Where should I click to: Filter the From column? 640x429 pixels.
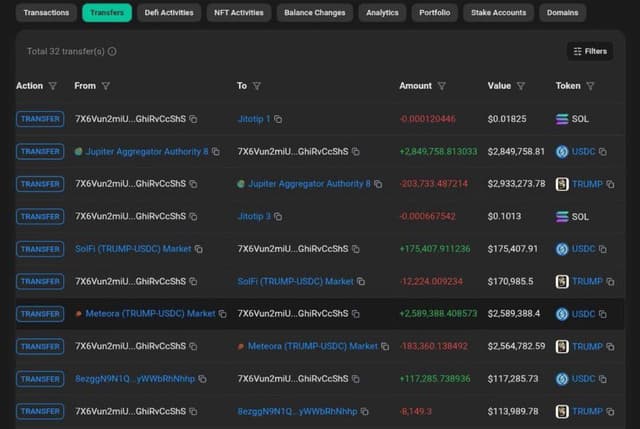(106, 86)
